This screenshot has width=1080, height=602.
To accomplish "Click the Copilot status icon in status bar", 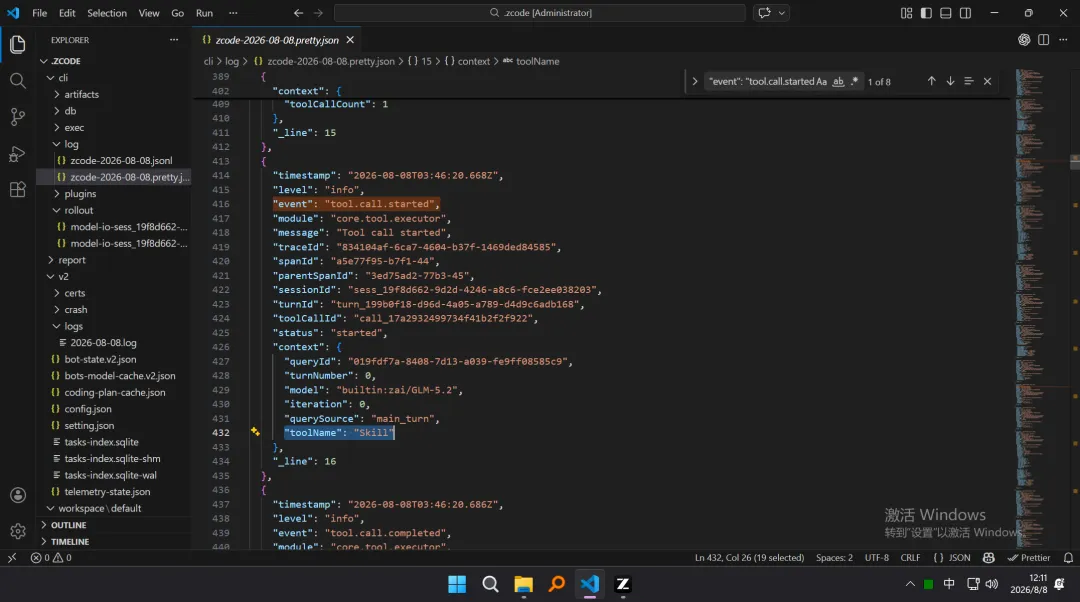I will pyautogui.click(x=988, y=558).
